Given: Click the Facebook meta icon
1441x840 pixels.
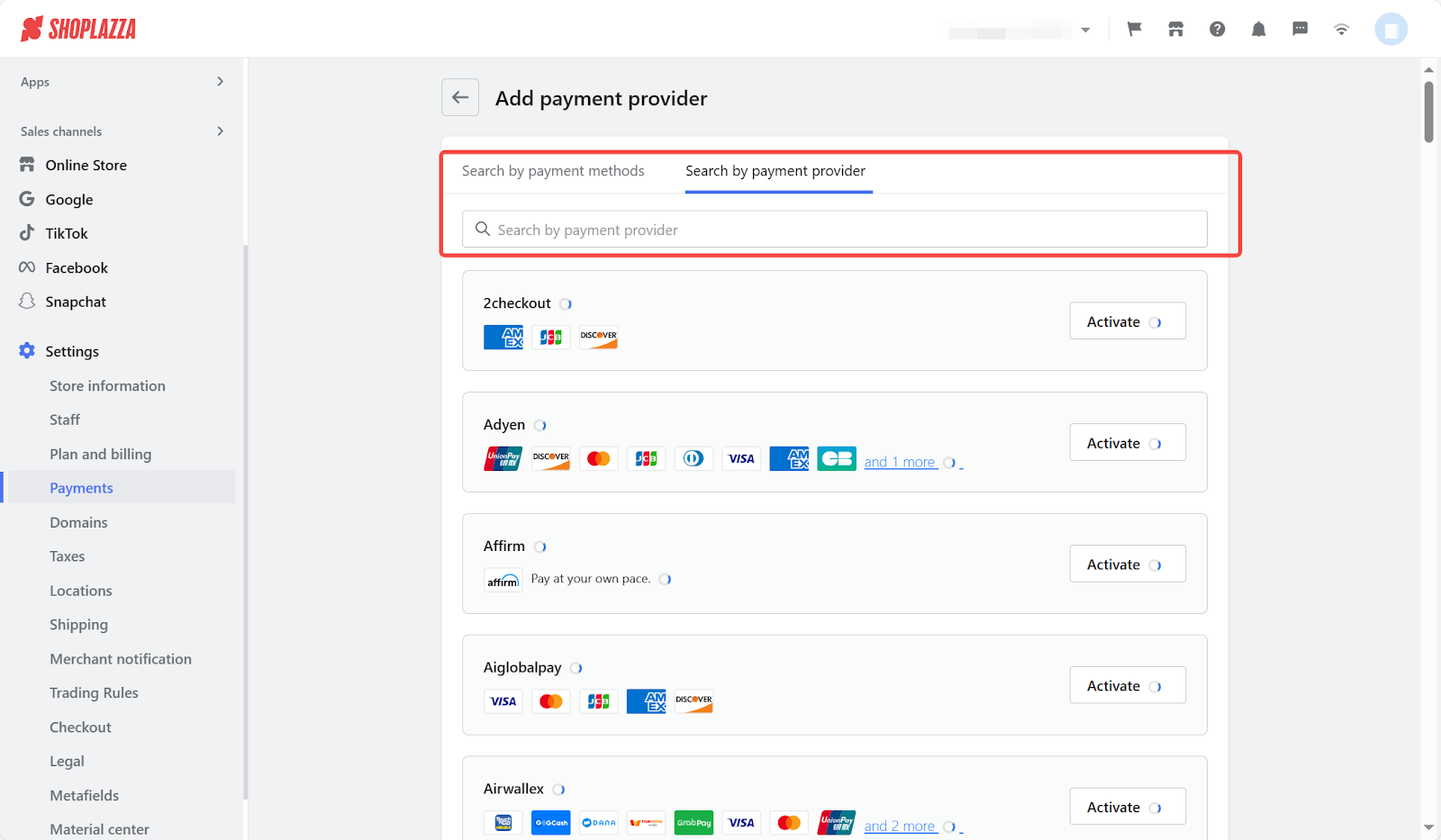Looking at the screenshot, I should click(x=27, y=267).
